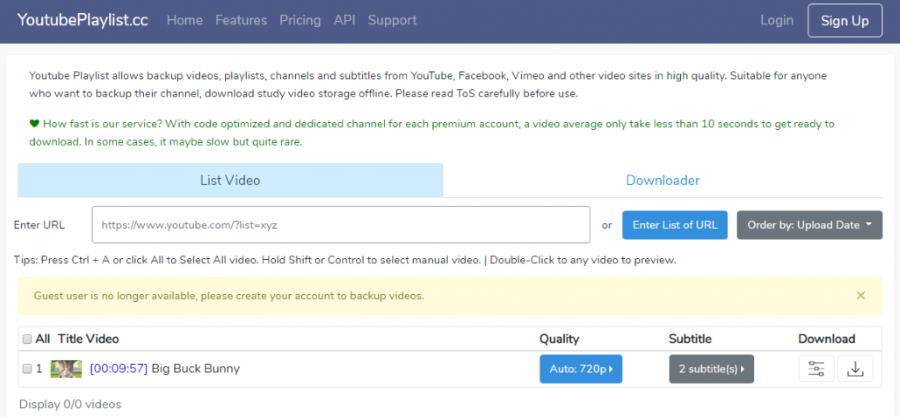Expand the Order by: Upload Date dropdown

pyautogui.click(x=809, y=225)
